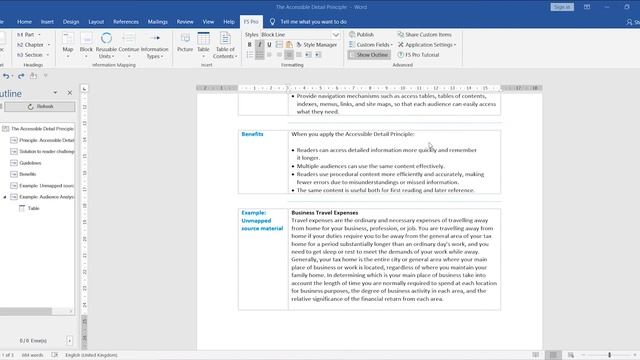The width and height of the screenshot is (640, 360).
Task: Switch to Read Mode view in status bar
Action: click(x=536, y=355)
